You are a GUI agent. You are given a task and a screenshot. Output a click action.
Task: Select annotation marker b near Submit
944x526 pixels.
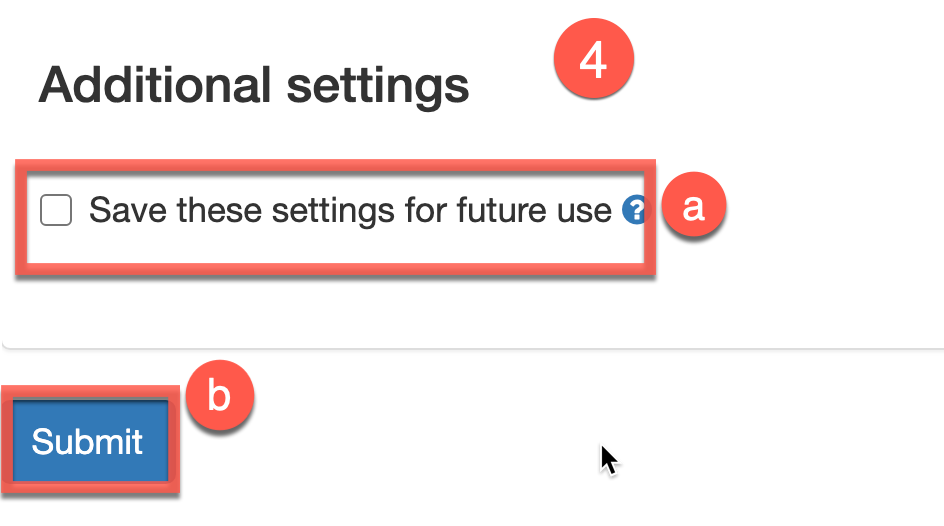click(x=218, y=397)
